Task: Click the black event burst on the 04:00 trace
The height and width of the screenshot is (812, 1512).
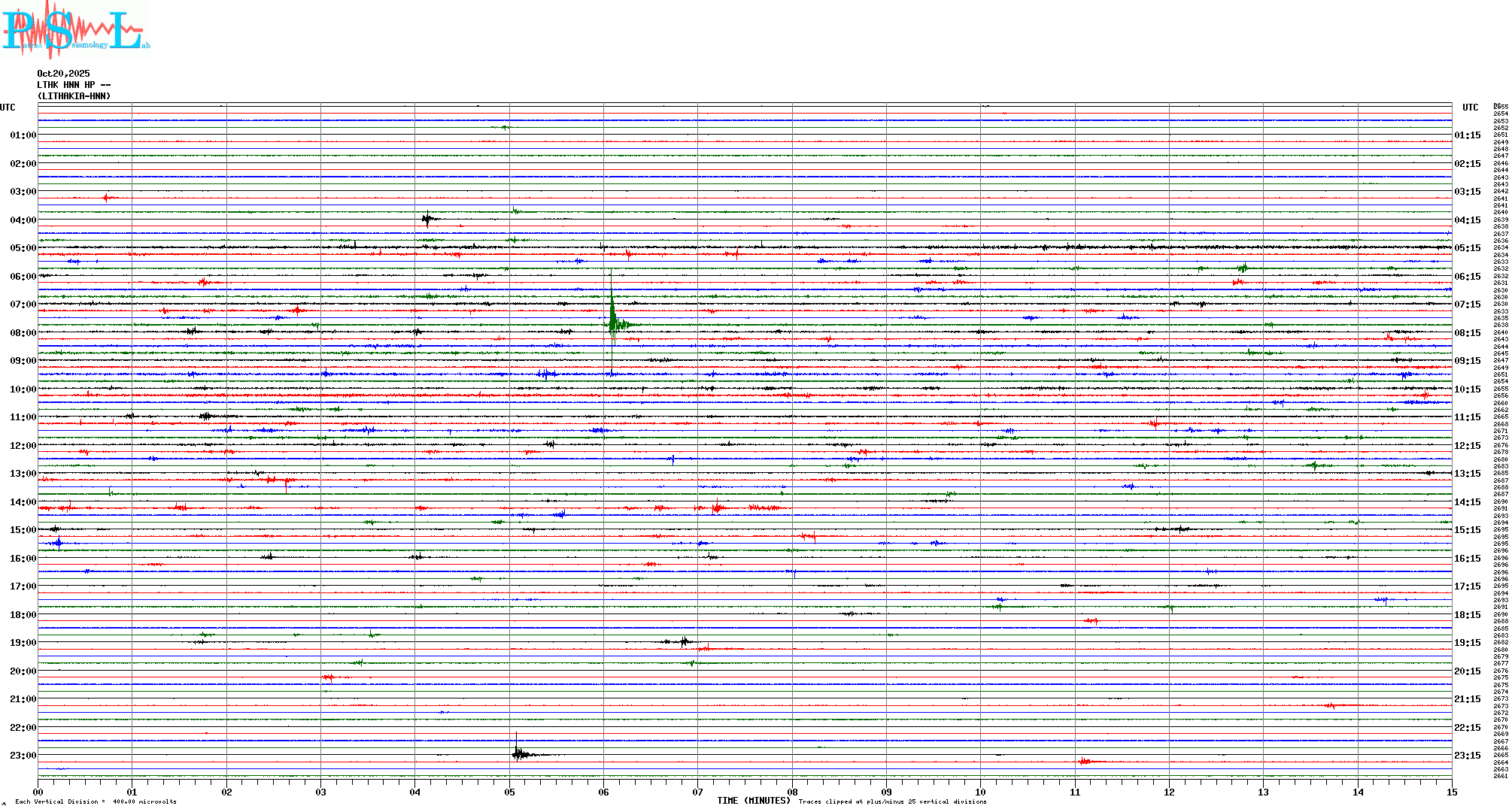Action: coord(427,220)
